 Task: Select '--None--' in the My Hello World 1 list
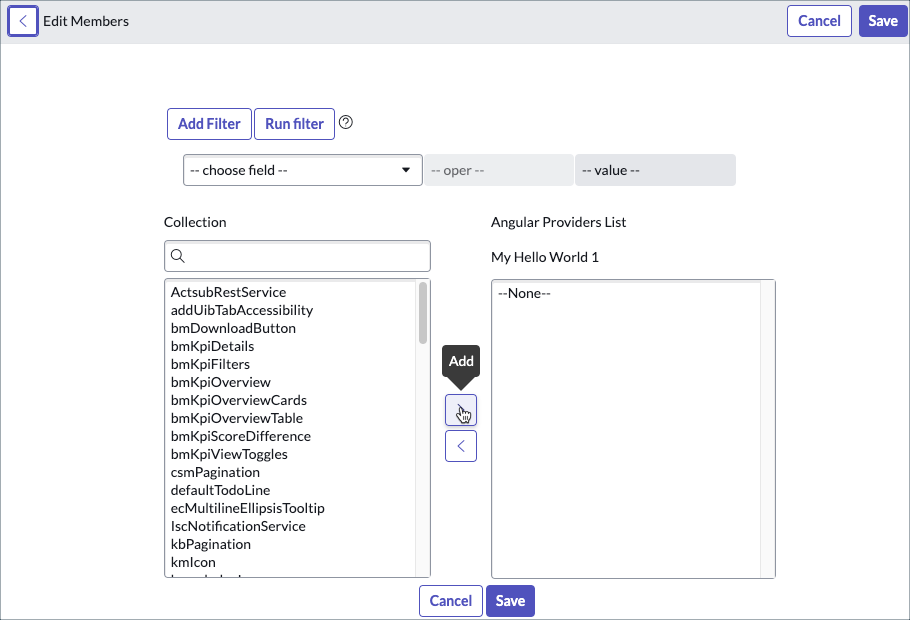pyautogui.click(x=522, y=293)
